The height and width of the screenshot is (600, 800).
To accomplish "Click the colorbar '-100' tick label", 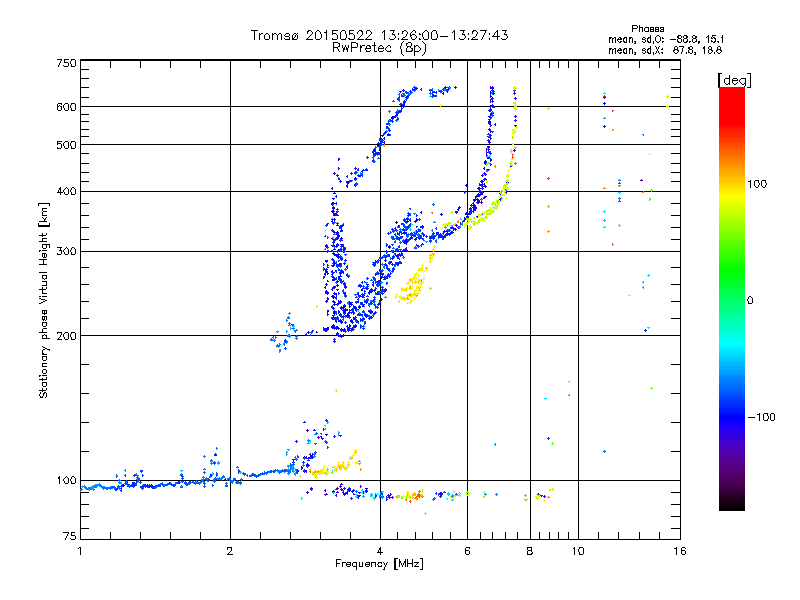I will point(761,417).
